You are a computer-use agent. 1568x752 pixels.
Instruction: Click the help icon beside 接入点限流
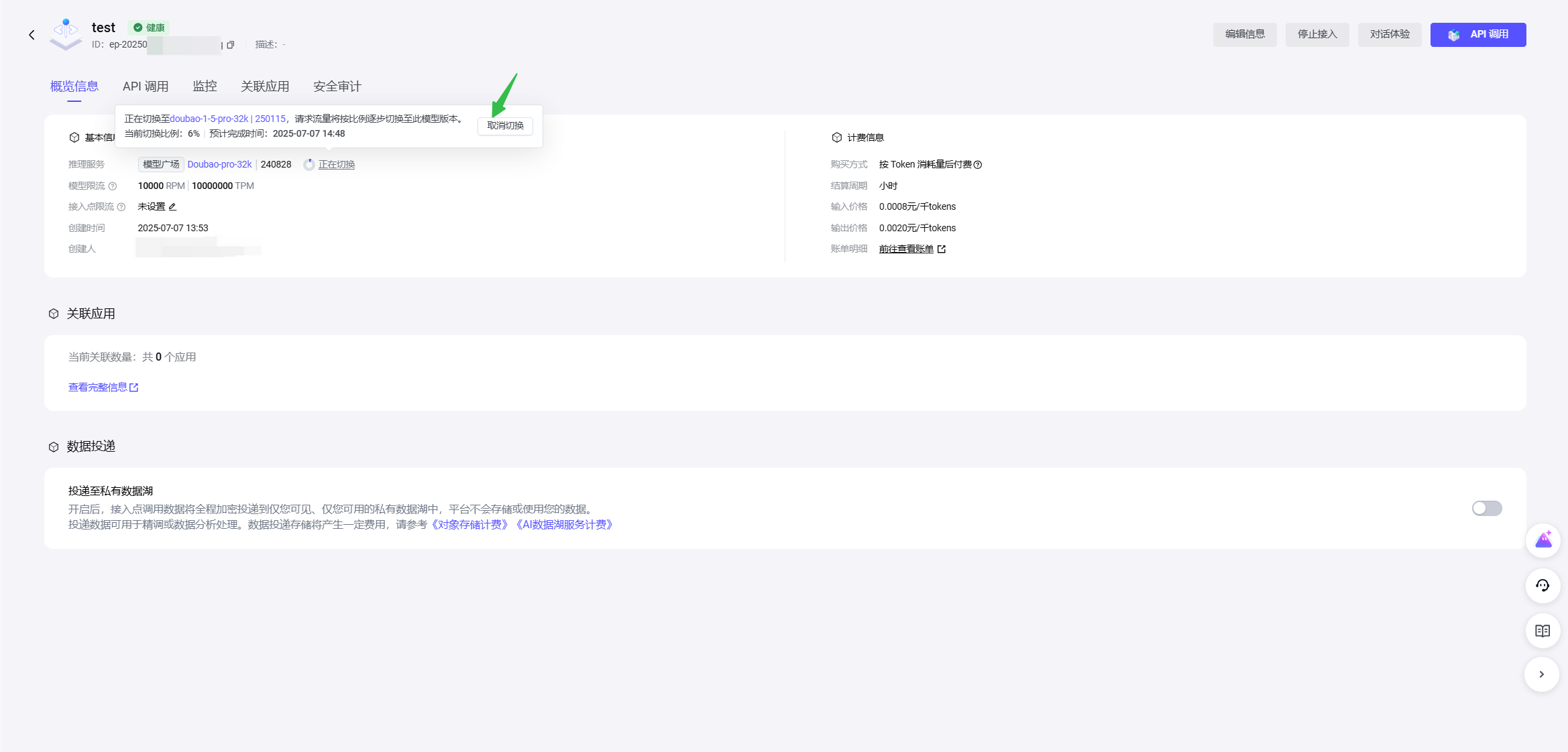(121, 207)
